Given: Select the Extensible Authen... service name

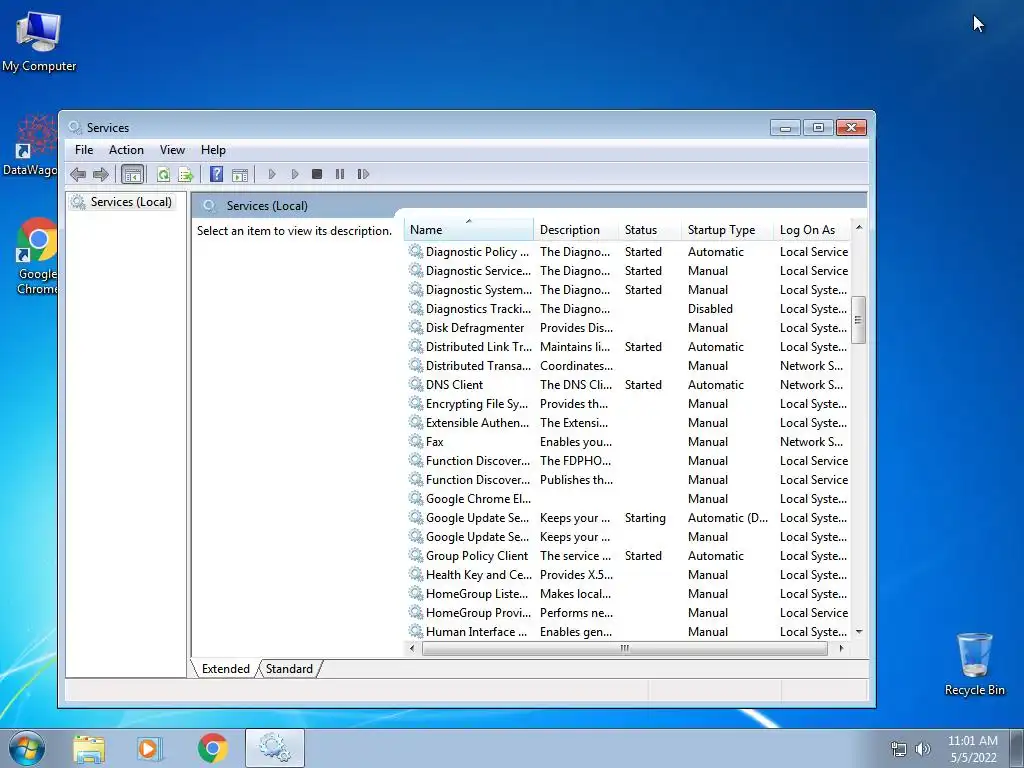Looking at the screenshot, I should click(x=477, y=422).
